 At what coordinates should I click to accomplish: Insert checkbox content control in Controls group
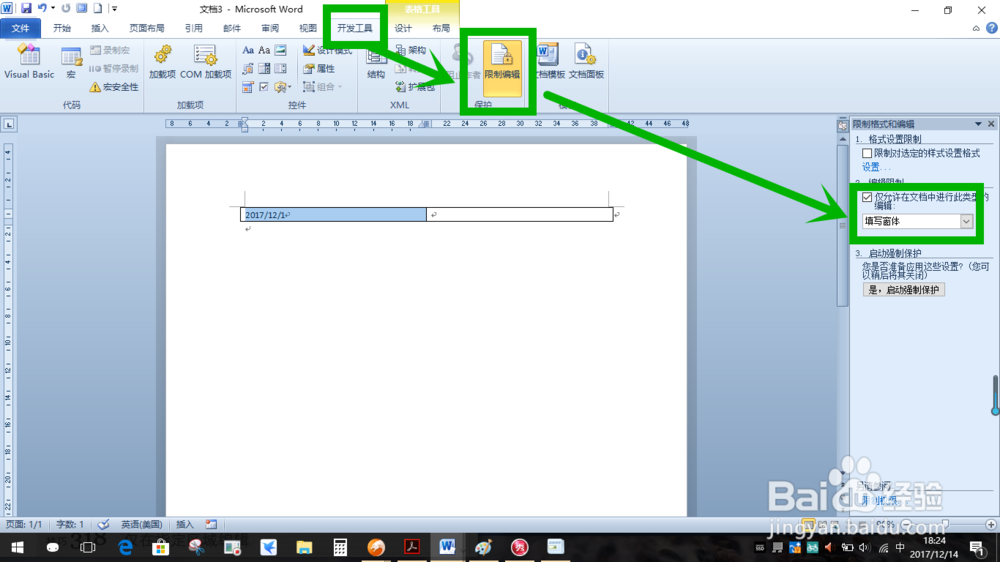click(264, 87)
